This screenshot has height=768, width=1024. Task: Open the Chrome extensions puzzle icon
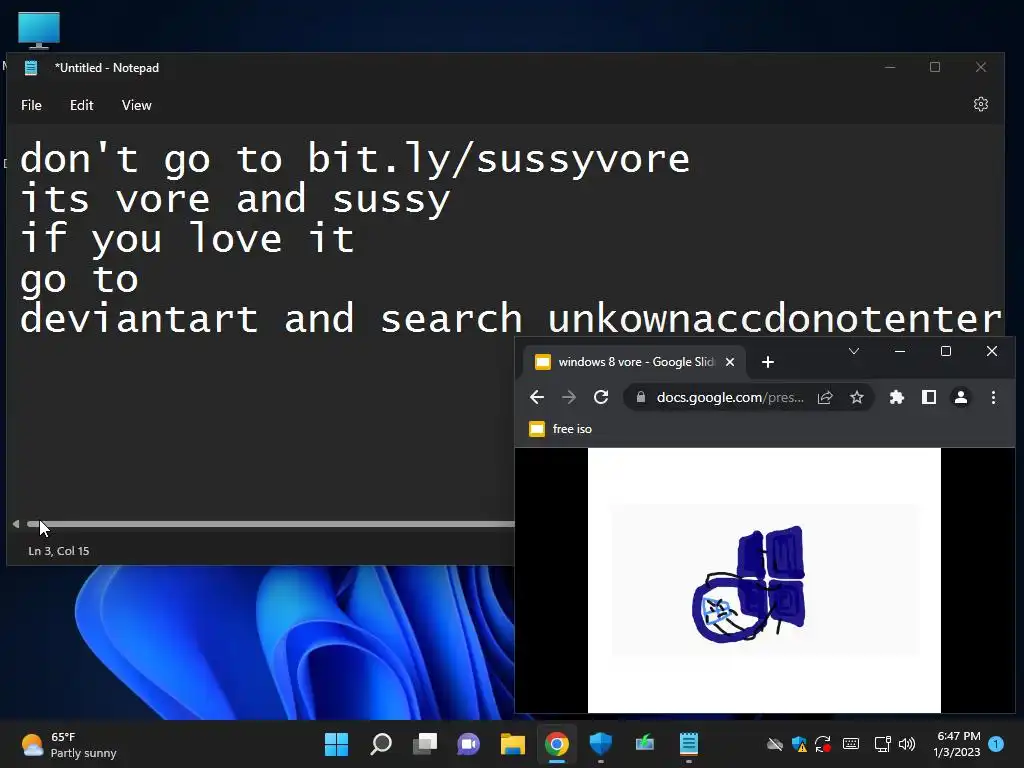897,397
